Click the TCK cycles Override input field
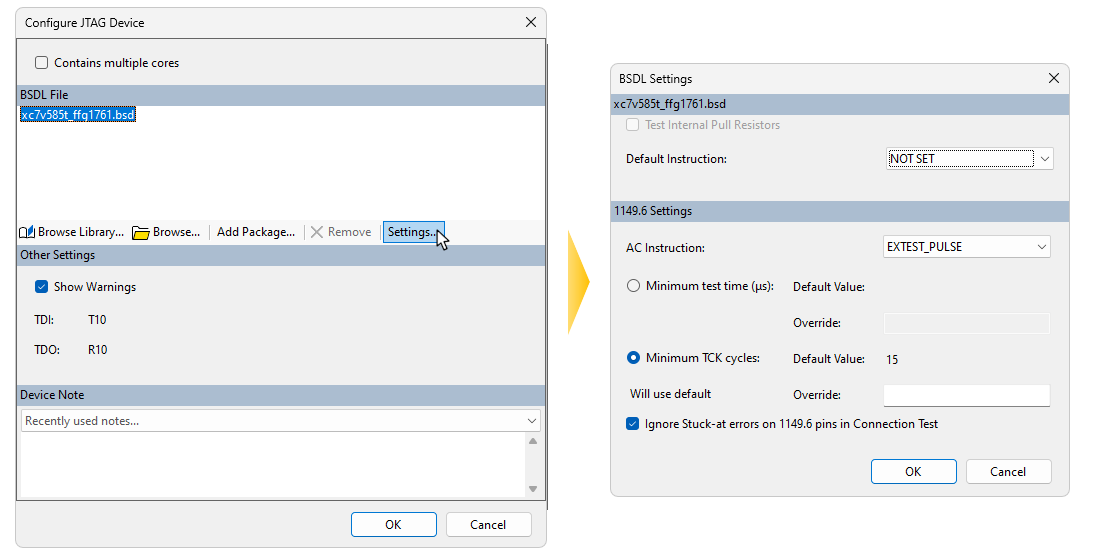 [x=966, y=395]
